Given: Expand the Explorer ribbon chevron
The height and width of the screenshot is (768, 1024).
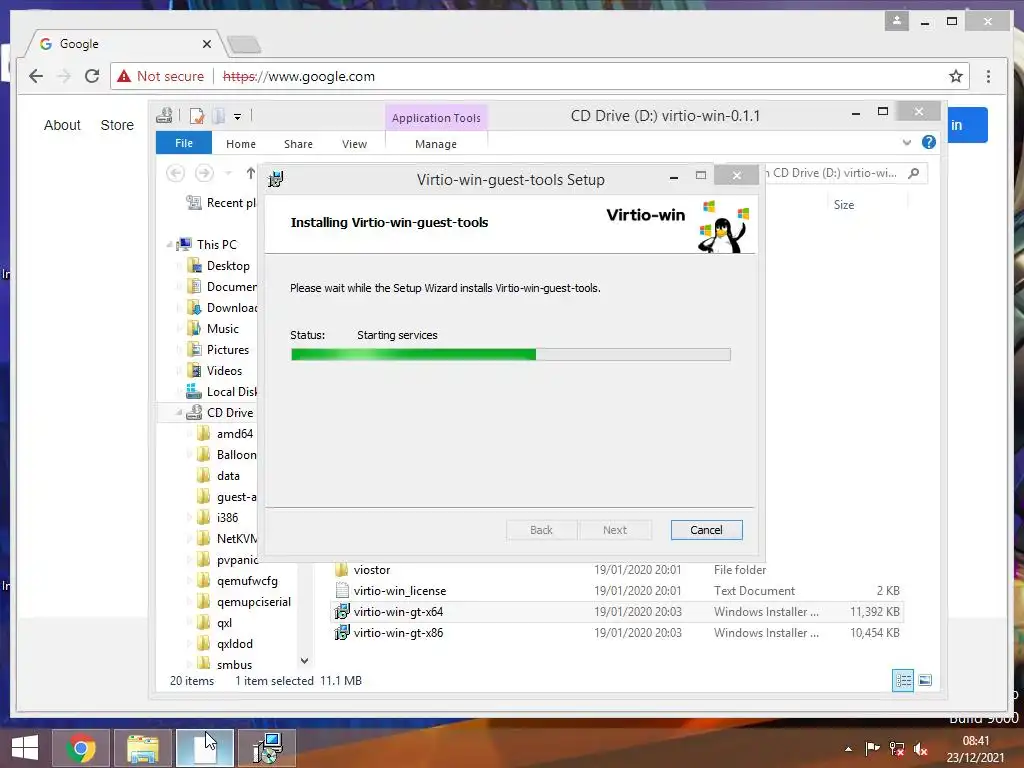Looking at the screenshot, I should [x=906, y=142].
